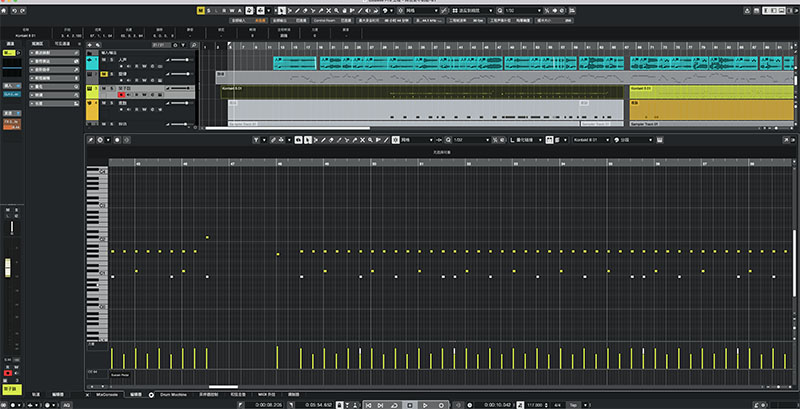Screen dimensions: 800x409
Task: Open Key Editor length quantize 量化链接 dropdown
Action: pos(526,140)
